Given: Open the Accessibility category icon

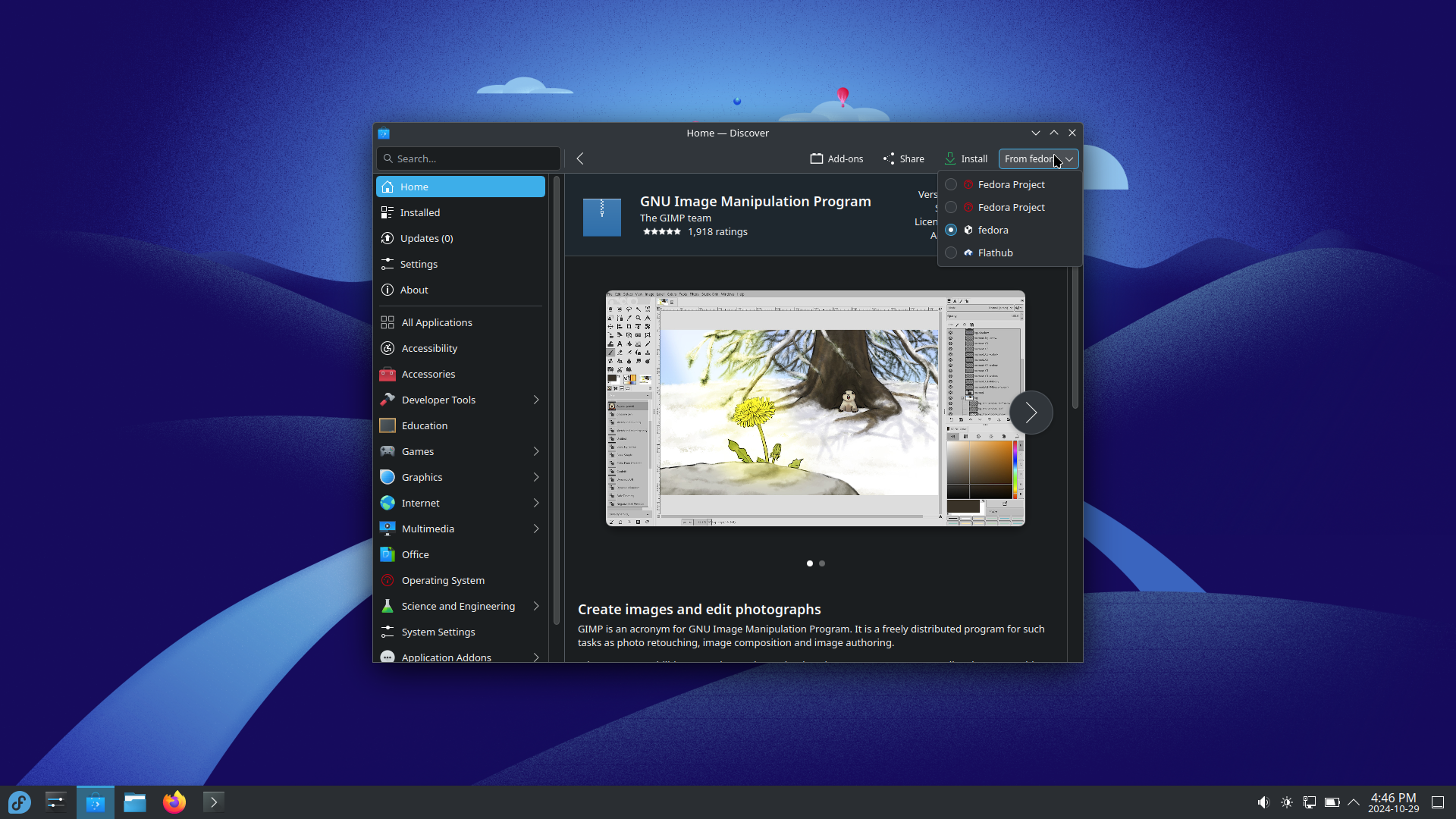Looking at the screenshot, I should tap(388, 348).
